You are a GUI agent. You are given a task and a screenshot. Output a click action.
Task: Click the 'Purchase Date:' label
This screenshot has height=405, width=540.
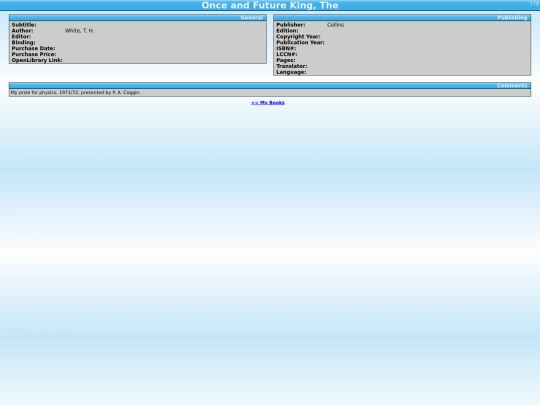[33, 48]
